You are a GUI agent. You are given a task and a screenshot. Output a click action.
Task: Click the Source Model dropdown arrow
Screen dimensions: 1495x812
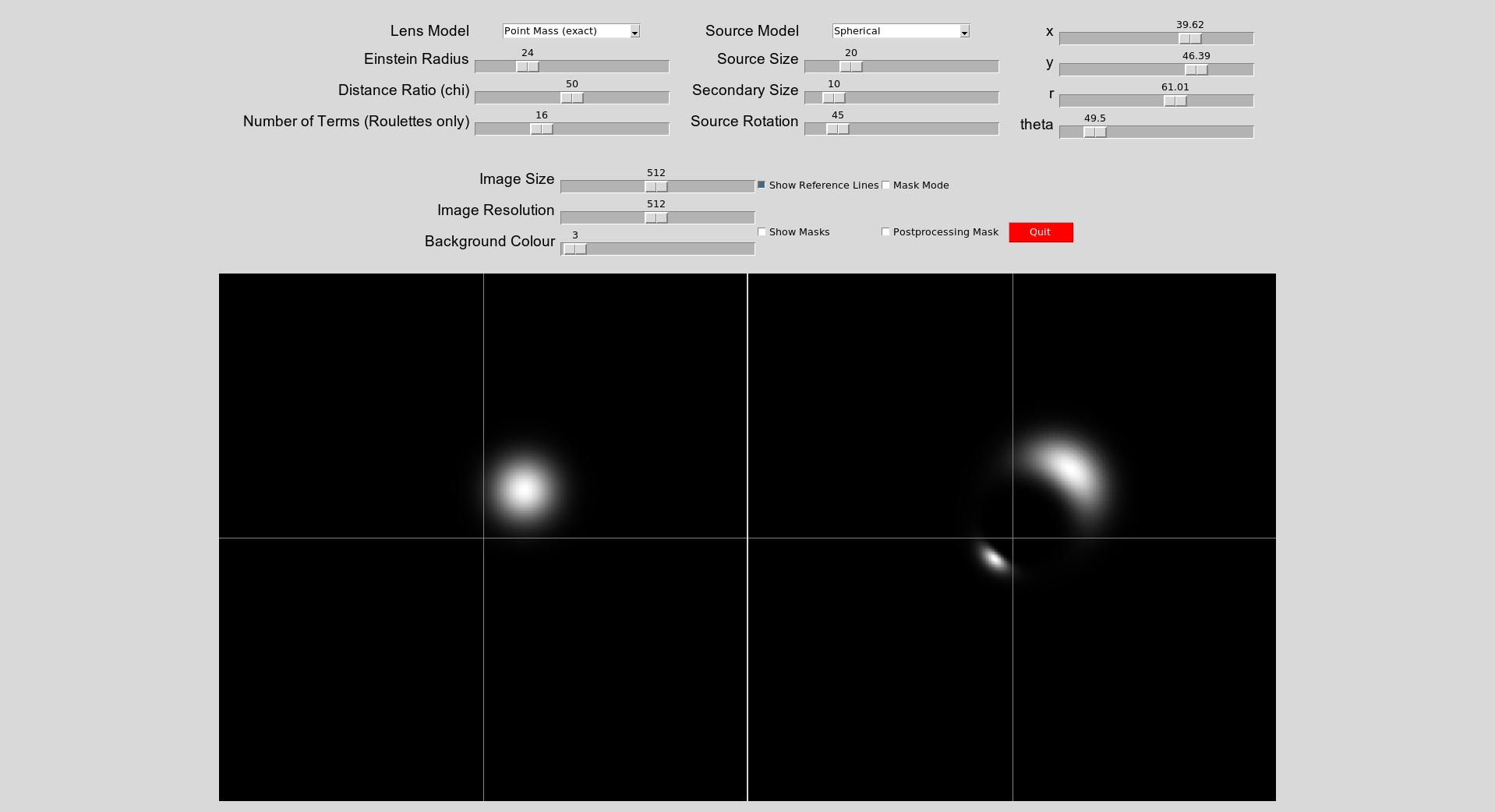(964, 32)
